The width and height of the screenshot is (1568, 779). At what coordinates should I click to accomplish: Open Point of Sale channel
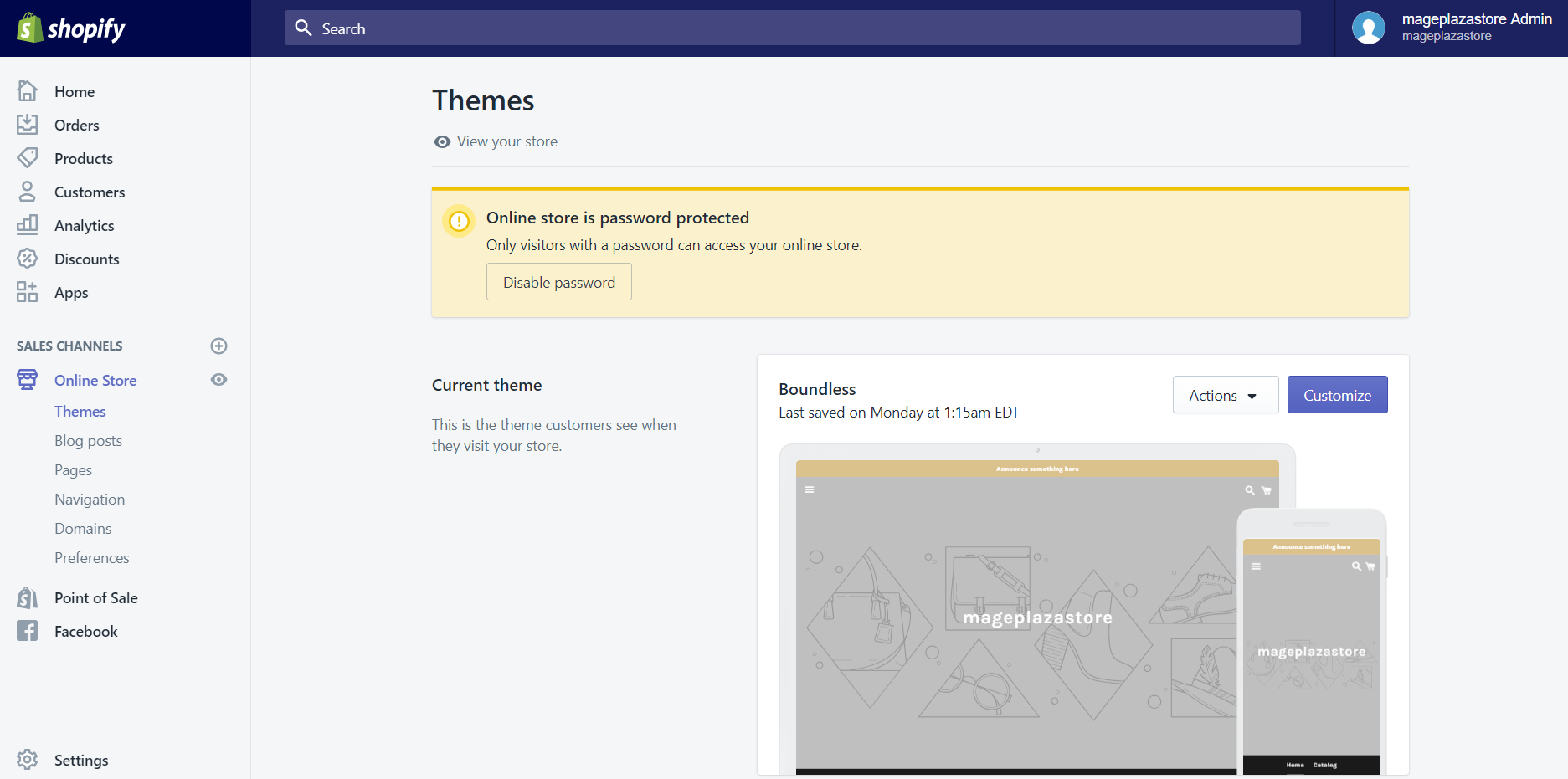[x=96, y=597]
